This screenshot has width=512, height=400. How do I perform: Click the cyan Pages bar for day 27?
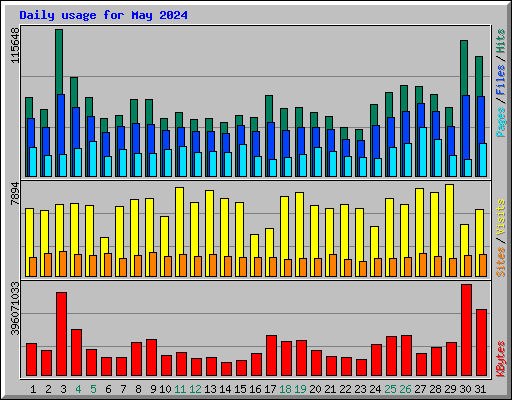coord(423,152)
